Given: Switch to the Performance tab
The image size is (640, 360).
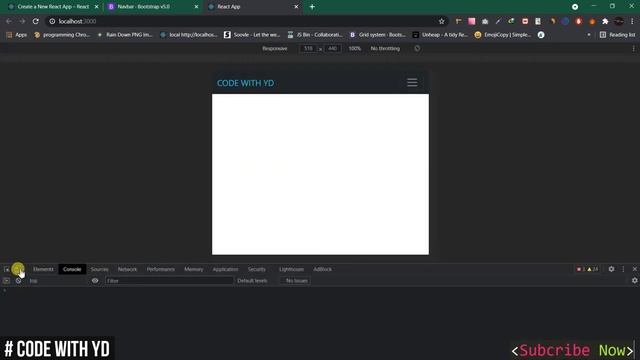Looking at the screenshot, I should (x=161, y=269).
